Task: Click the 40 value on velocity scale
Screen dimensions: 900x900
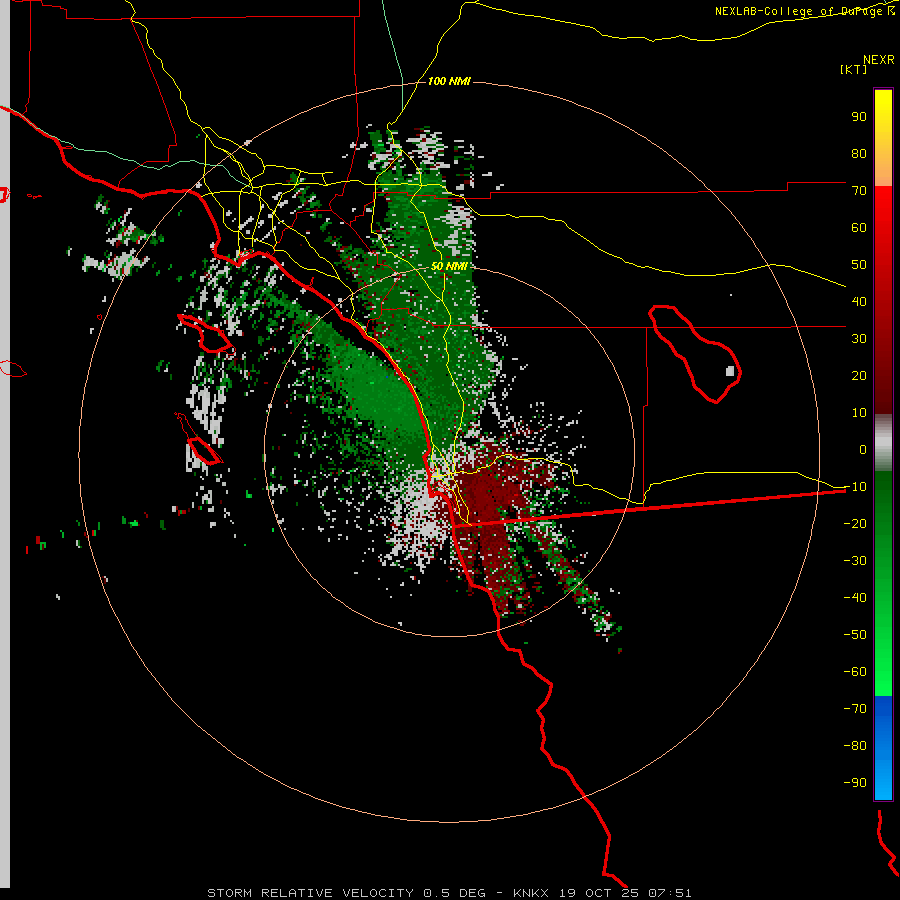Action: [859, 302]
